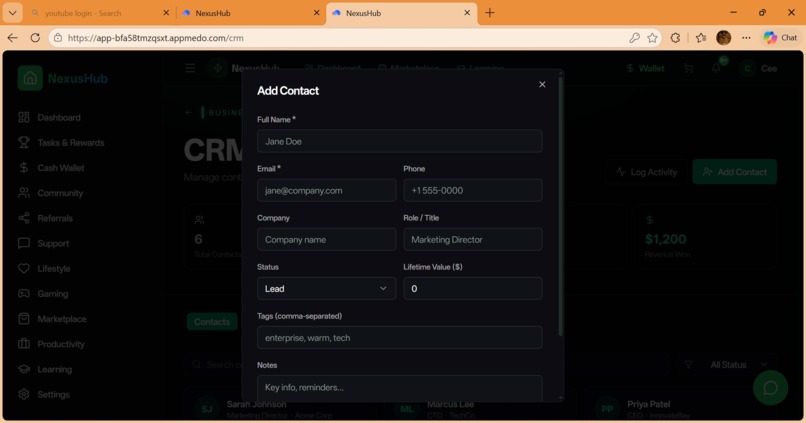Open the browser three-dot menu

[746, 38]
